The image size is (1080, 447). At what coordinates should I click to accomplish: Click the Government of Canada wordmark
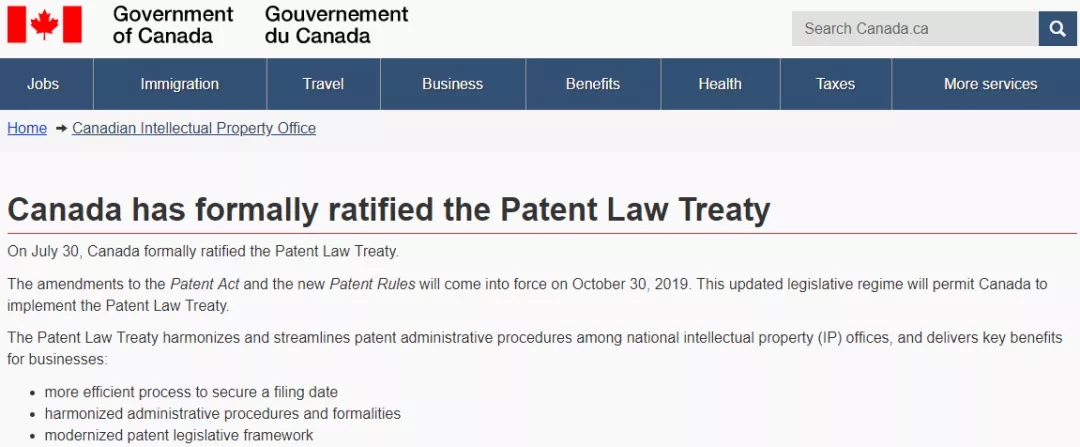(173, 25)
